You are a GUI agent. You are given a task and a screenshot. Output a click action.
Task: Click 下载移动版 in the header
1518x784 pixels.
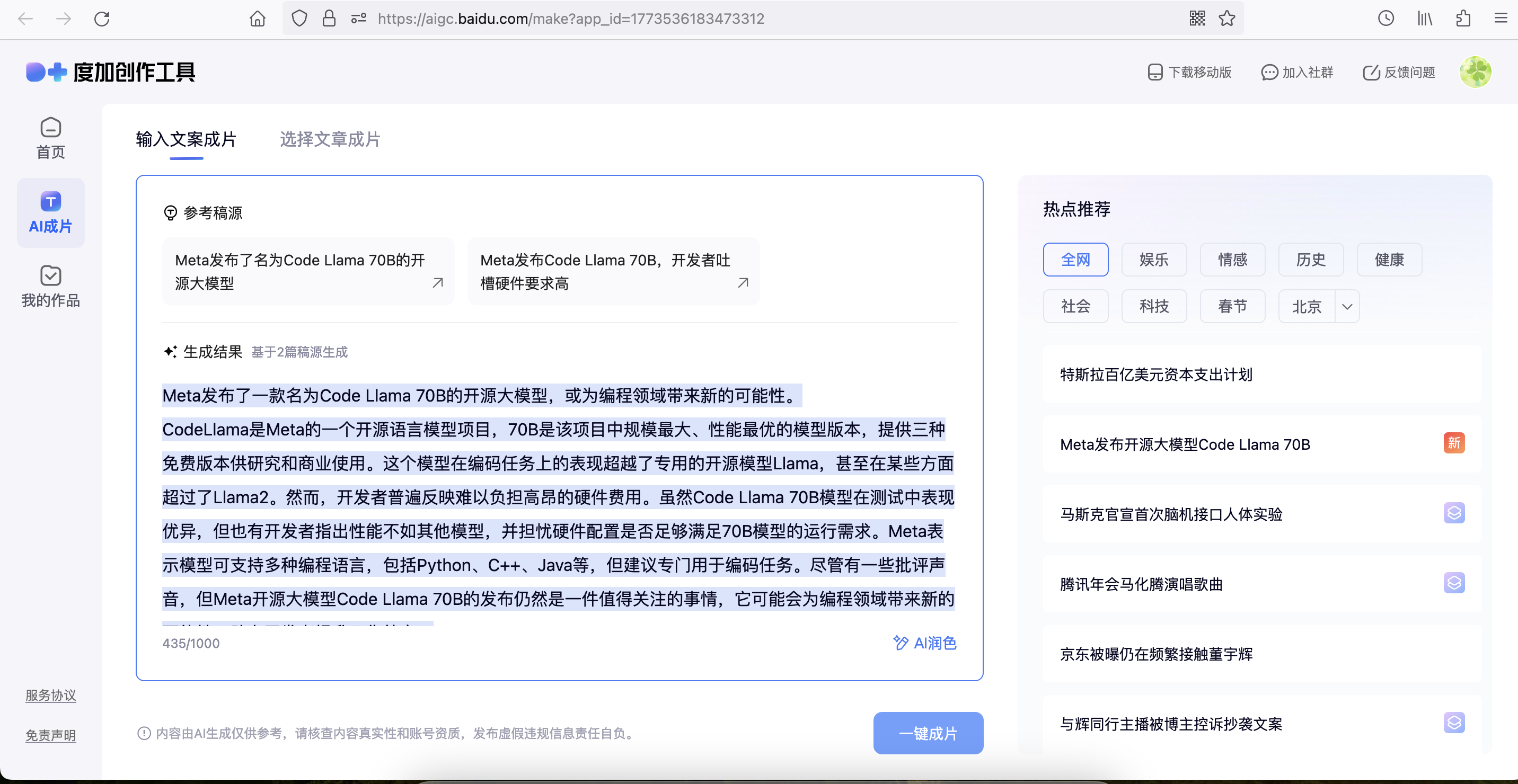[1189, 72]
